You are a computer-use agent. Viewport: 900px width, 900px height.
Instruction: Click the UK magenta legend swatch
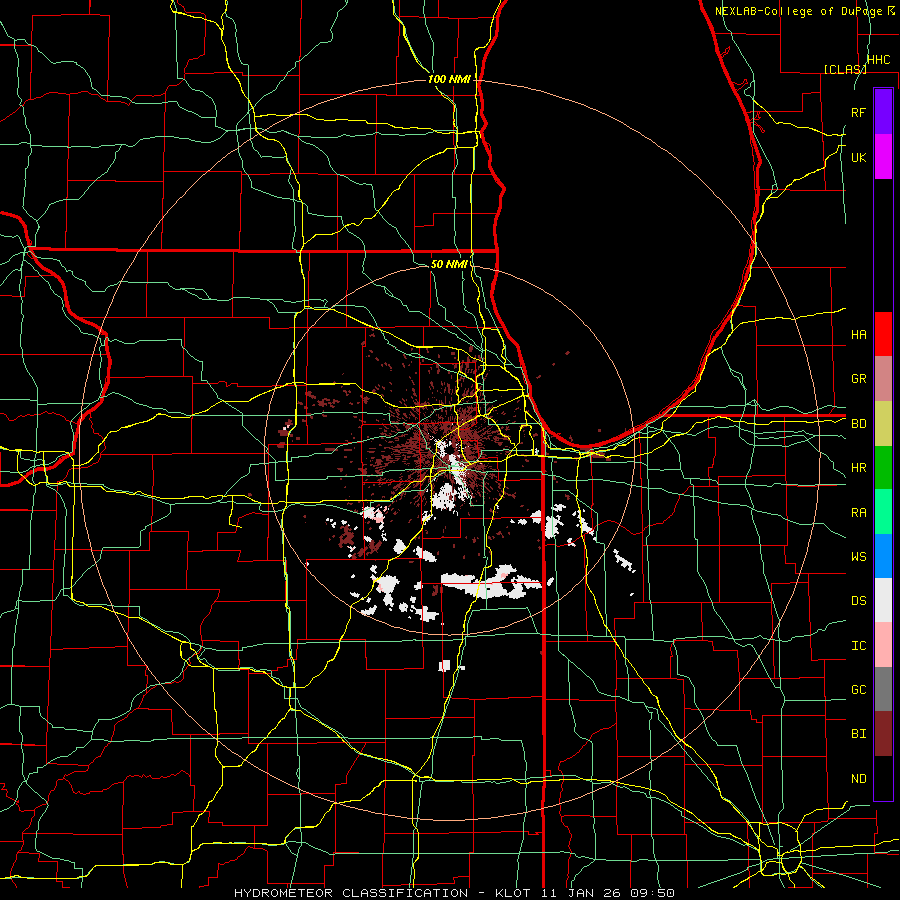[883, 157]
